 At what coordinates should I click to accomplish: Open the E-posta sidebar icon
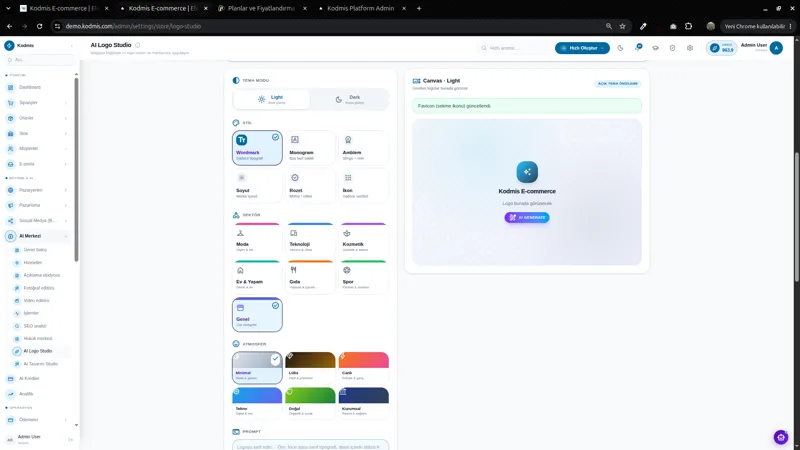pyautogui.click(x=11, y=164)
